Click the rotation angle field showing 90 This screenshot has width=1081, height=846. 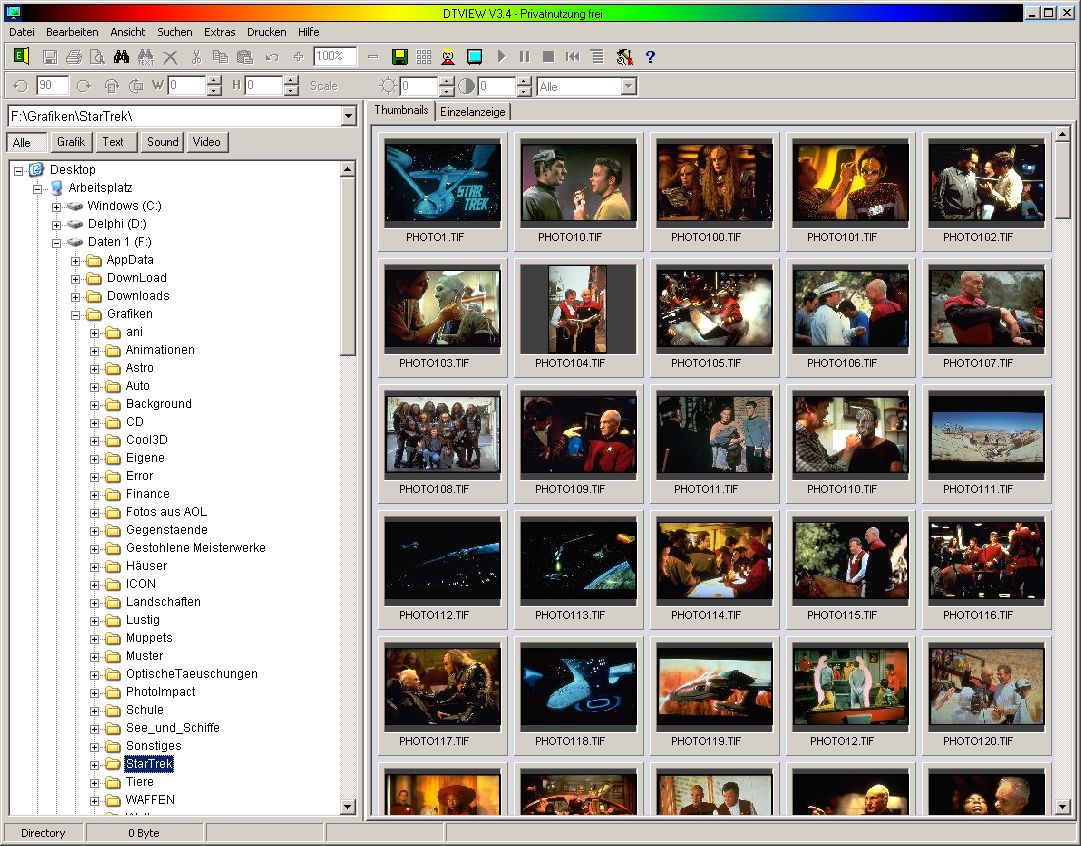point(52,85)
